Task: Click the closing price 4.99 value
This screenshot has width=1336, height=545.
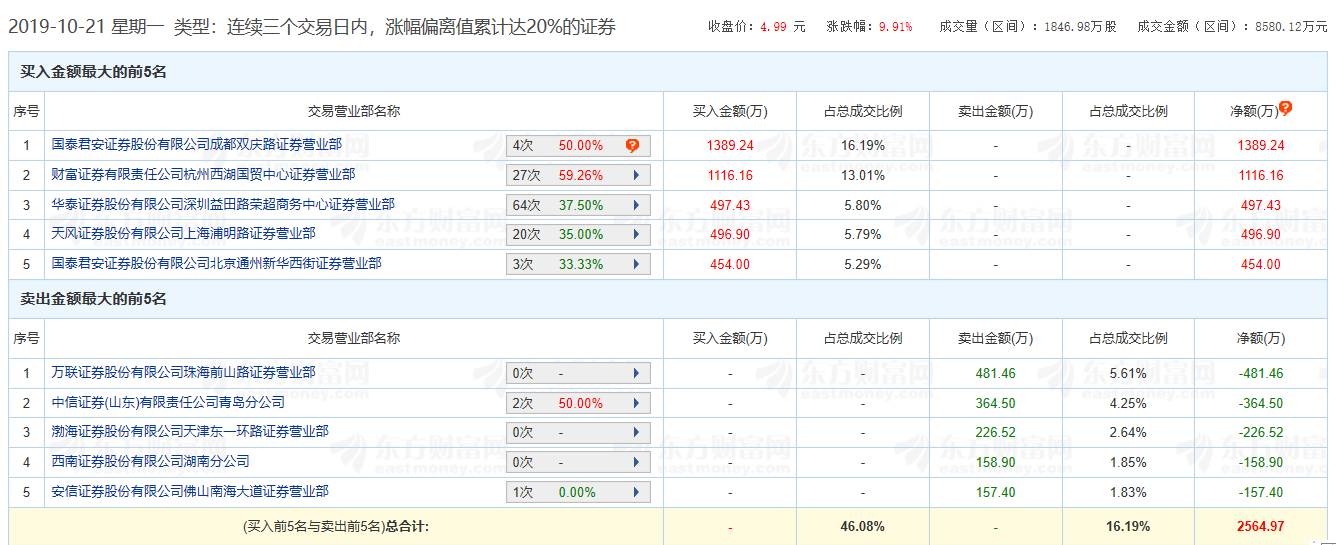Action: [x=774, y=27]
